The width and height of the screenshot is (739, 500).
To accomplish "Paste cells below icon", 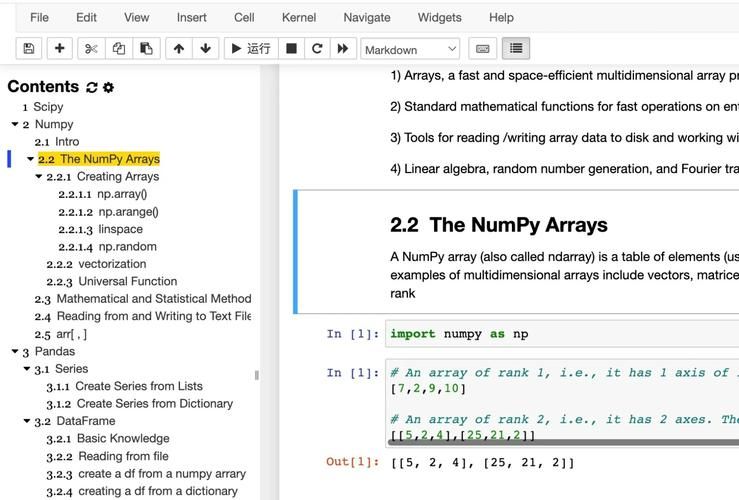I will click(x=147, y=49).
